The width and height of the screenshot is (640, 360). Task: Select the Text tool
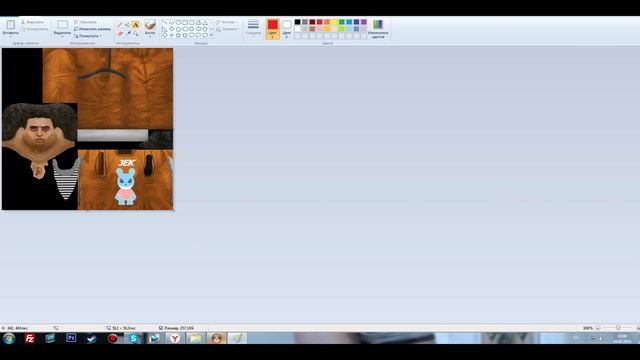[136, 24]
